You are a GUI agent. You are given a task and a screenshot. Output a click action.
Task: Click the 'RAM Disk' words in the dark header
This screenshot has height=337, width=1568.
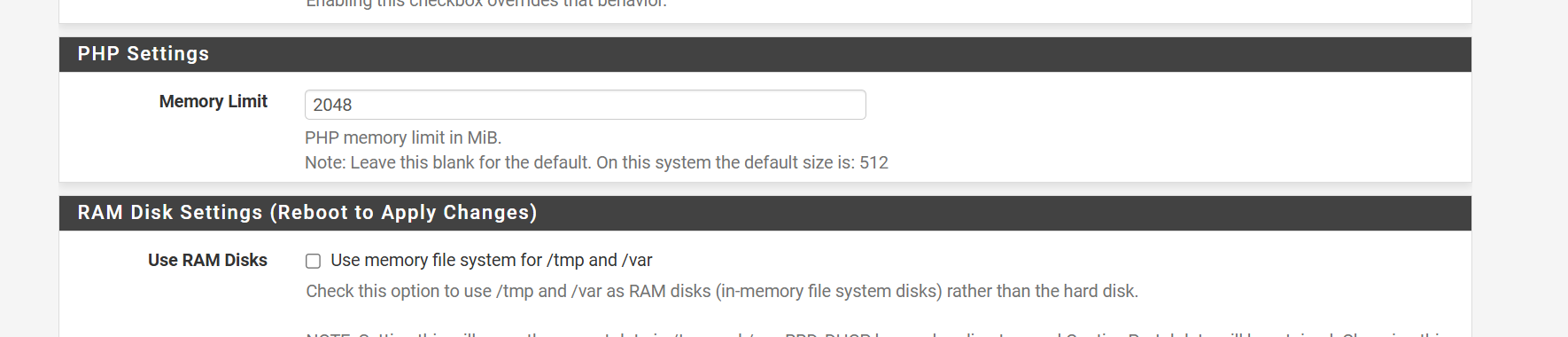pyautogui.click(x=125, y=213)
